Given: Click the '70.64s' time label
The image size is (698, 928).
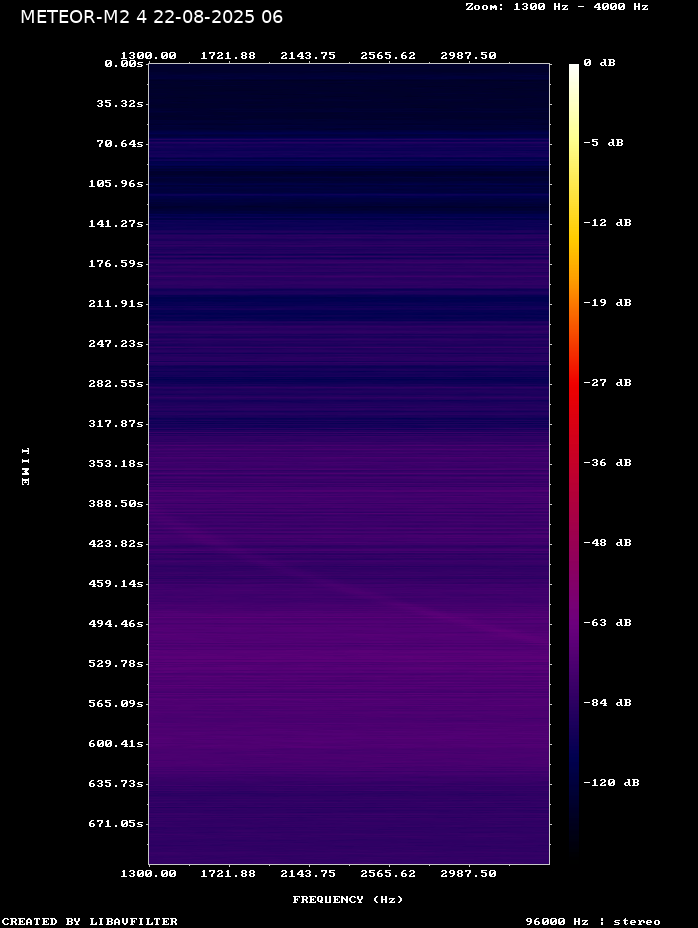Looking at the screenshot, I should click(x=120, y=144).
